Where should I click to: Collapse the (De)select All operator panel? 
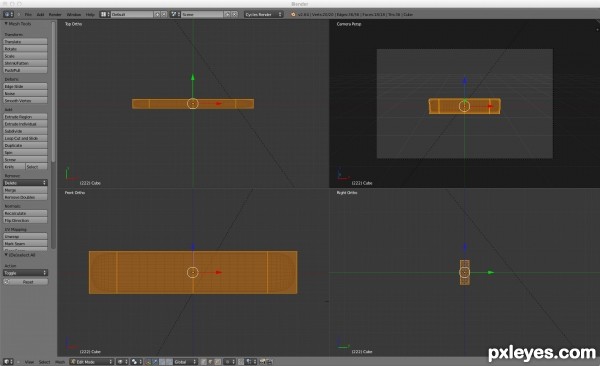click(6, 255)
